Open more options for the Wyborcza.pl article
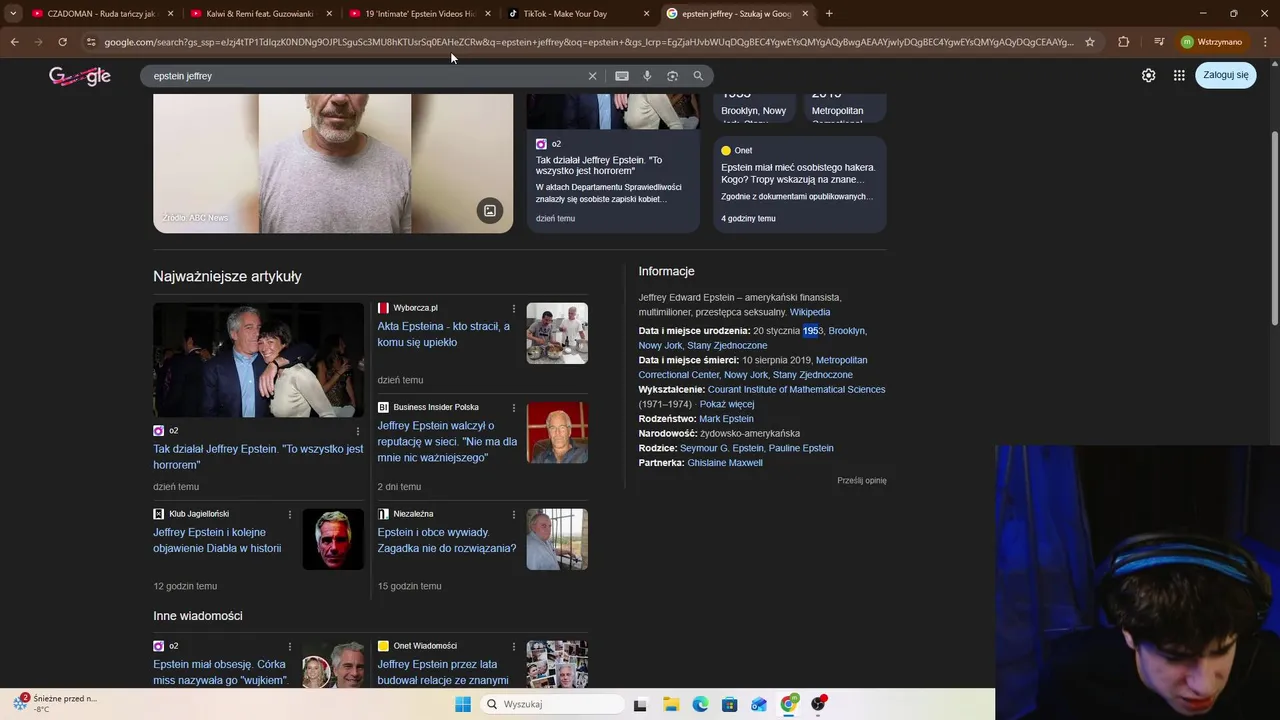This screenshot has width=1280, height=720. (514, 308)
